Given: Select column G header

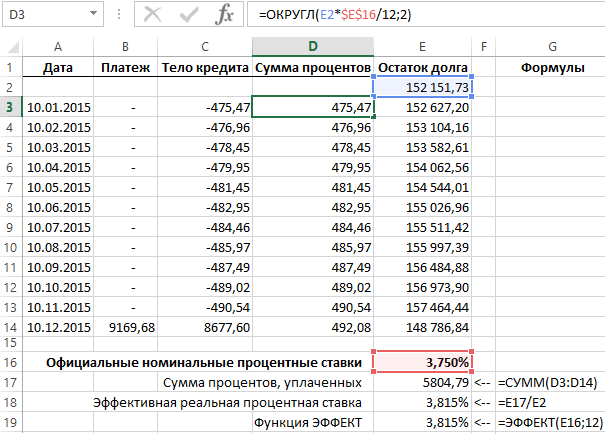Looking at the screenshot, I should pyautogui.click(x=553, y=47).
